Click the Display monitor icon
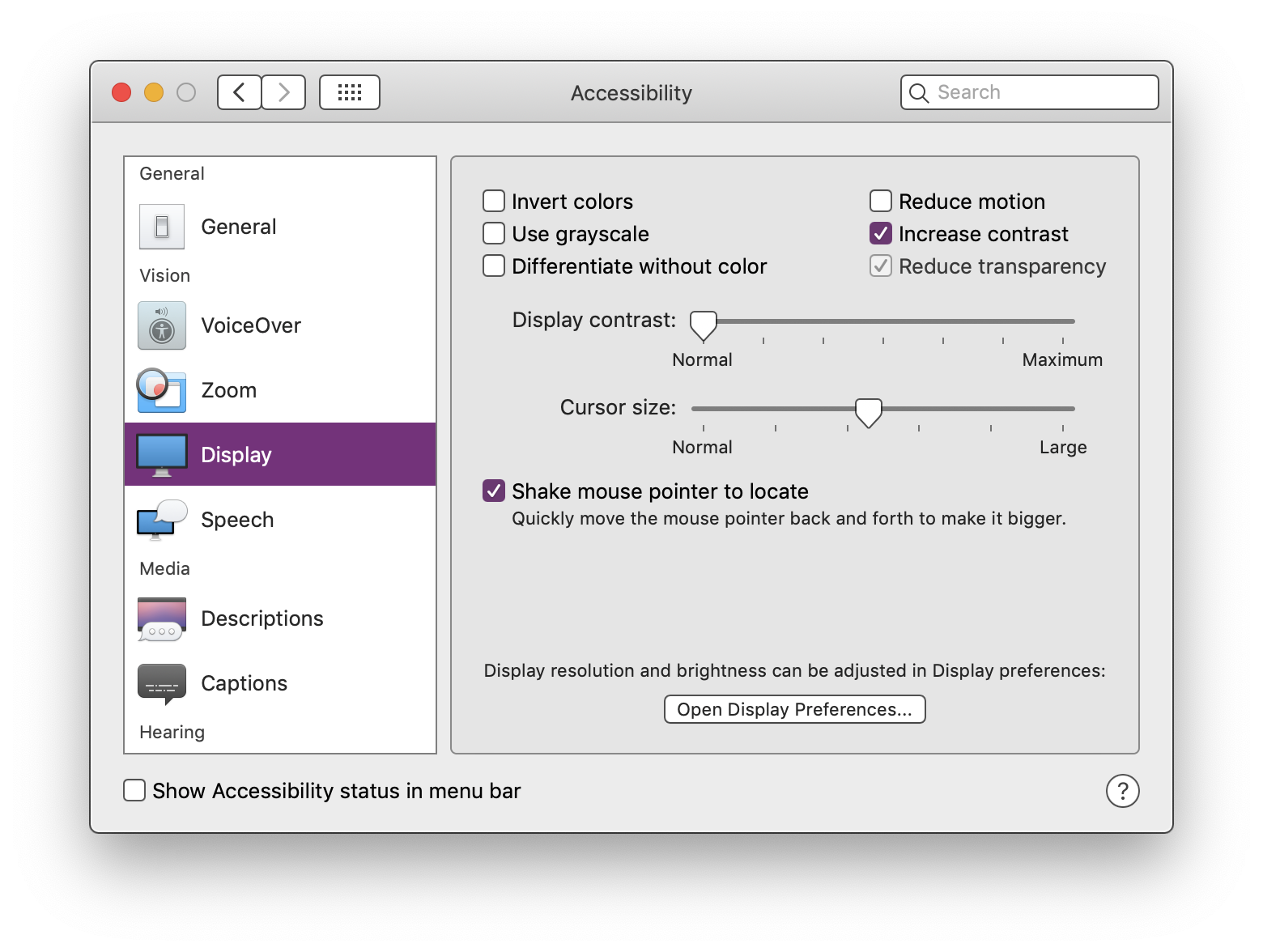1263x952 pixels. pyautogui.click(x=162, y=455)
